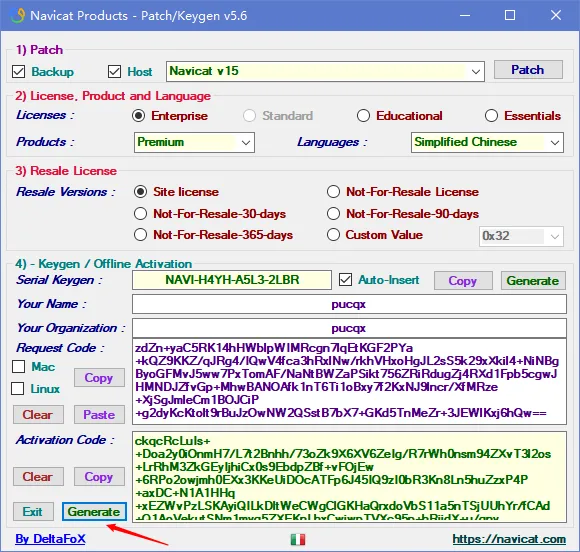This screenshot has height=552, width=580.
Task: Paste into the Request Code box
Action: click(x=99, y=414)
